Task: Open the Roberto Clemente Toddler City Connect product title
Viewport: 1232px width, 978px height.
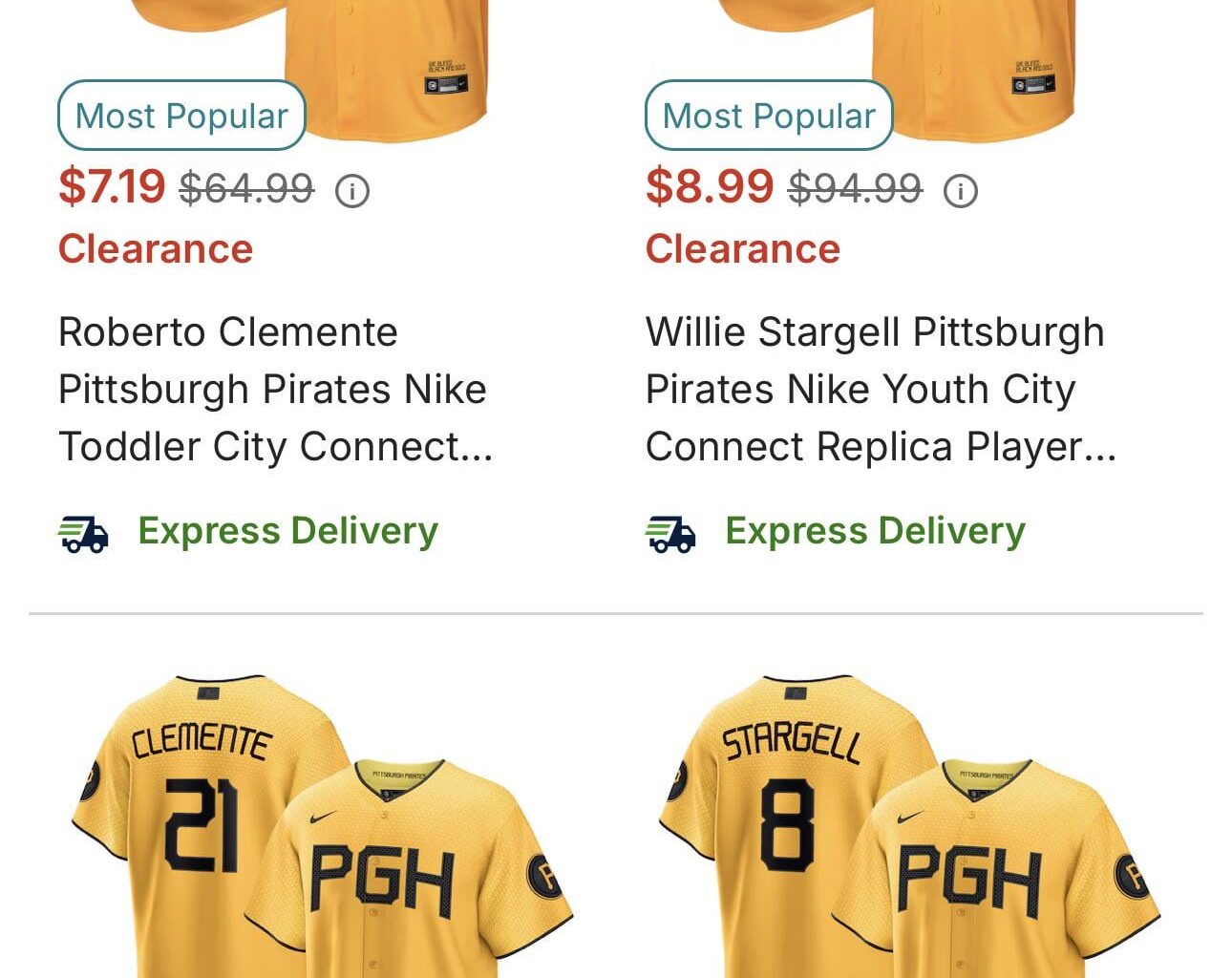Action: (x=275, y=389)
